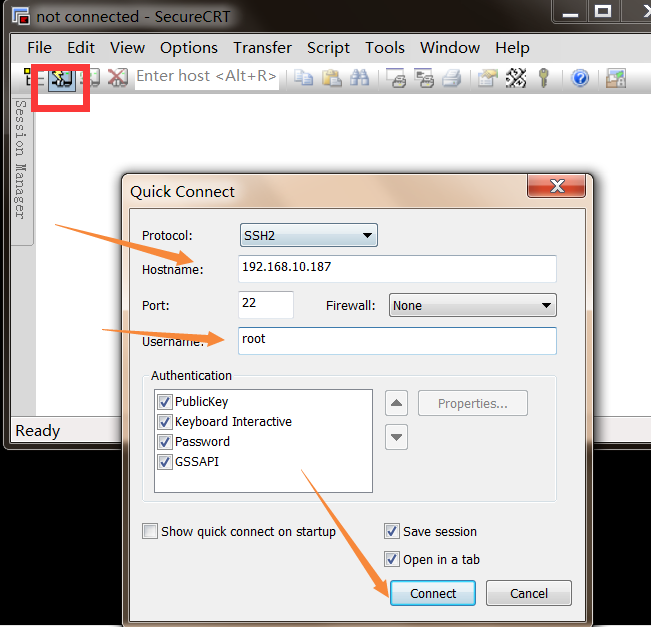Open the Protocol SSH2 dropdown

click(308, 235)
